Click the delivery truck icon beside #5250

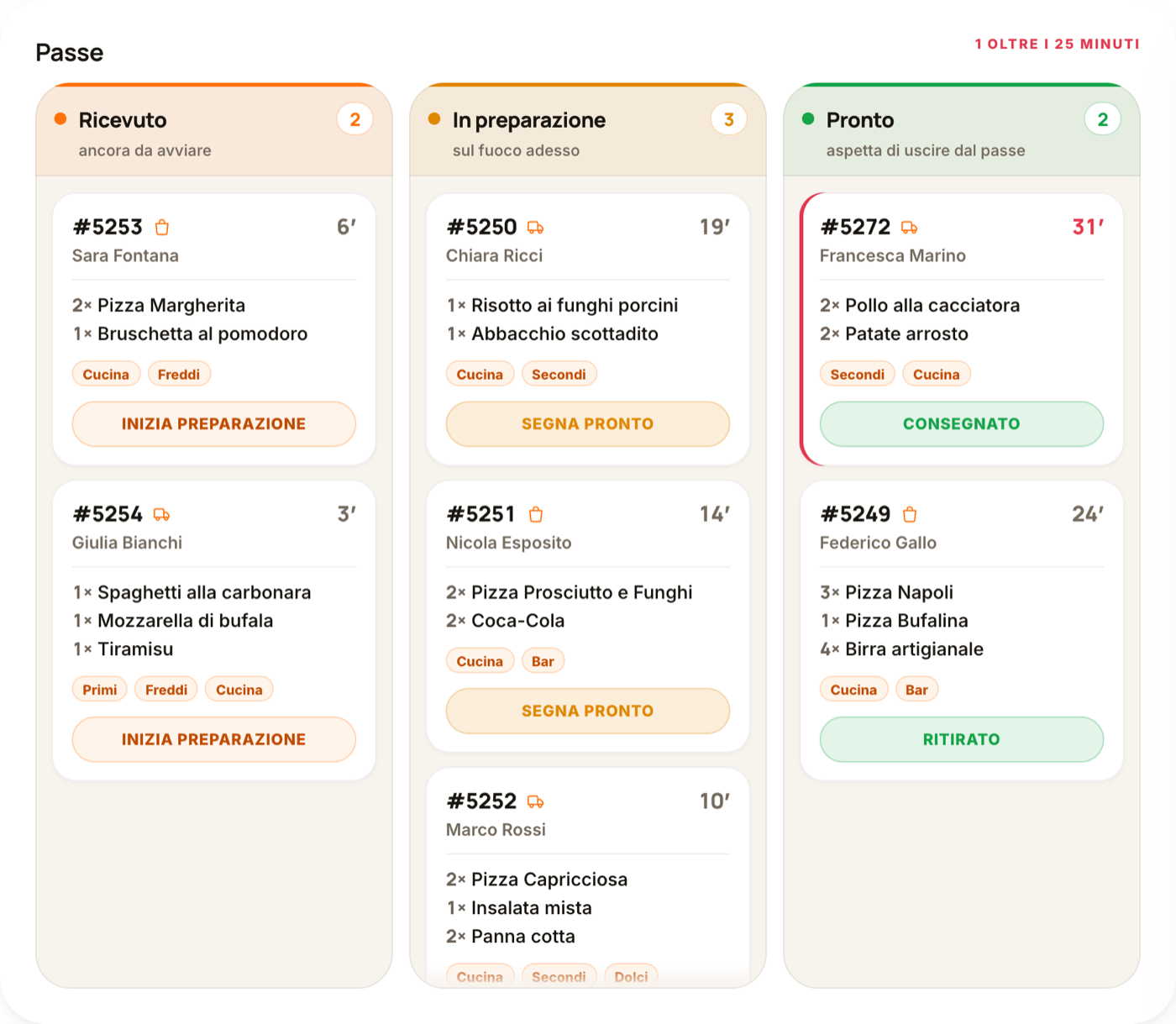[x=536, y=228]
